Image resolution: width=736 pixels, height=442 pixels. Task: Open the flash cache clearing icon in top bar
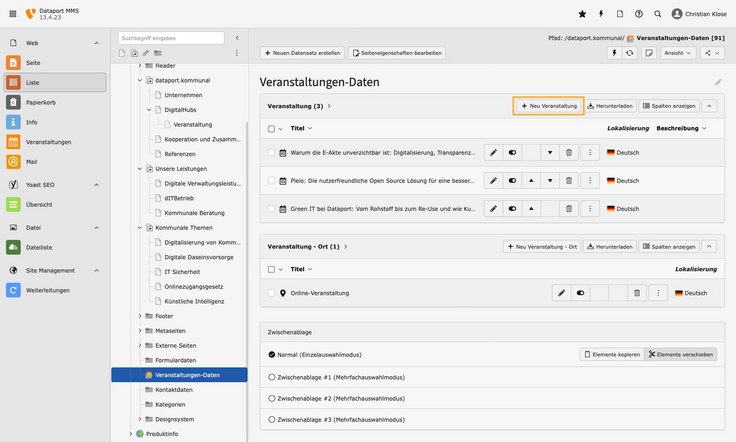click(601, 14)
